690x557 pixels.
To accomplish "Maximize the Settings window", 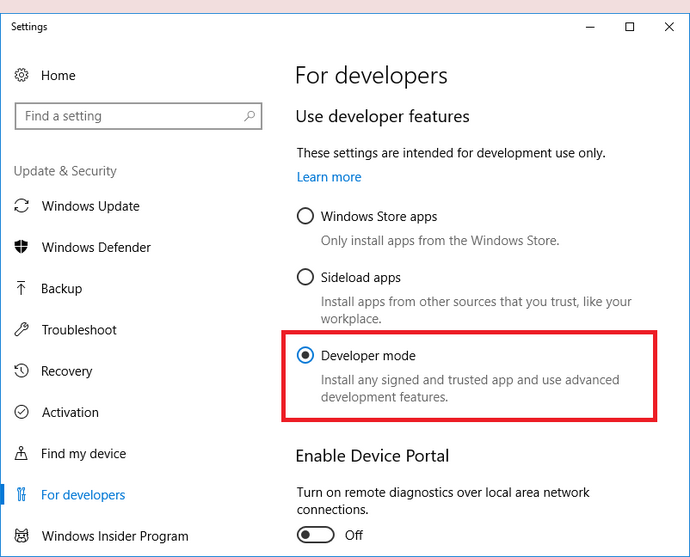I will (x=630, y=27).
